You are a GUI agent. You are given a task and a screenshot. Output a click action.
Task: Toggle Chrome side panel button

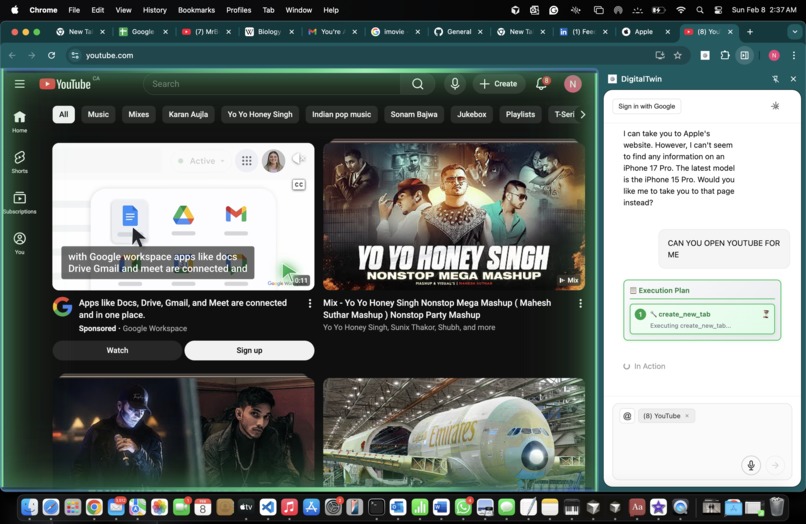coord(744,55)
